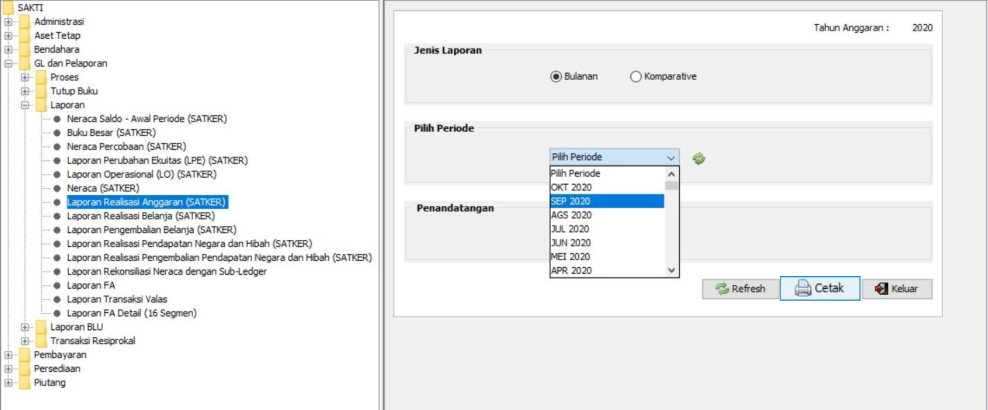
Task: Click the Cetak printer button
Action: click(817, 289)
